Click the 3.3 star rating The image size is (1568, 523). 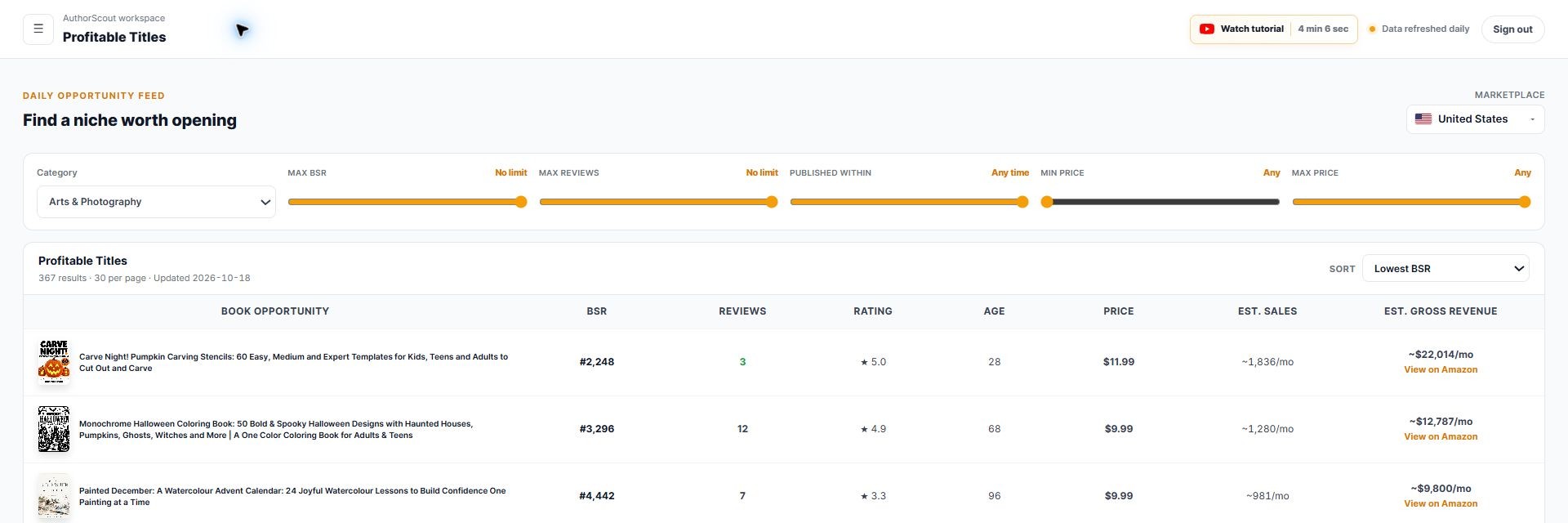coord(873,496)
